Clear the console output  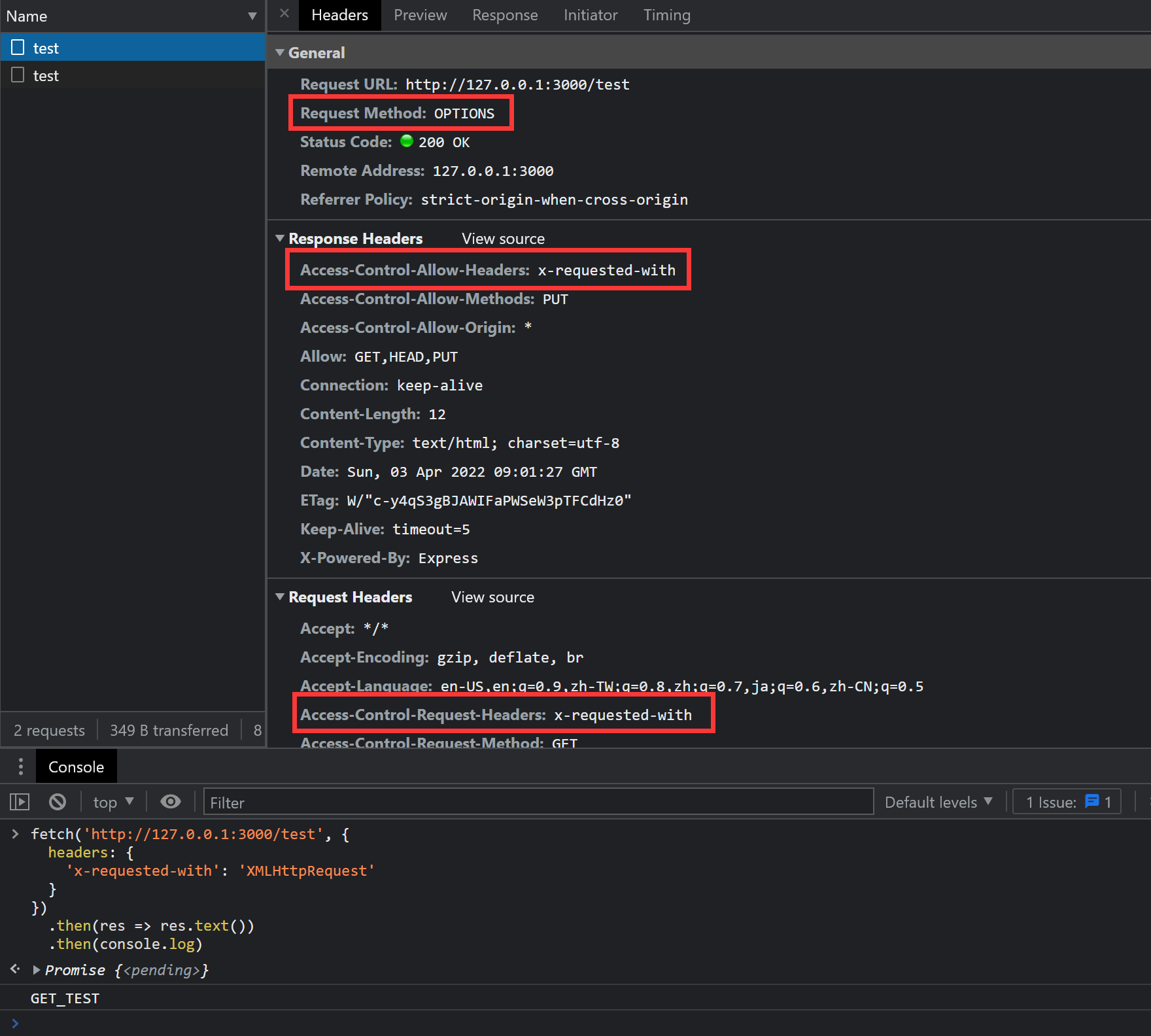click(58, 802)
